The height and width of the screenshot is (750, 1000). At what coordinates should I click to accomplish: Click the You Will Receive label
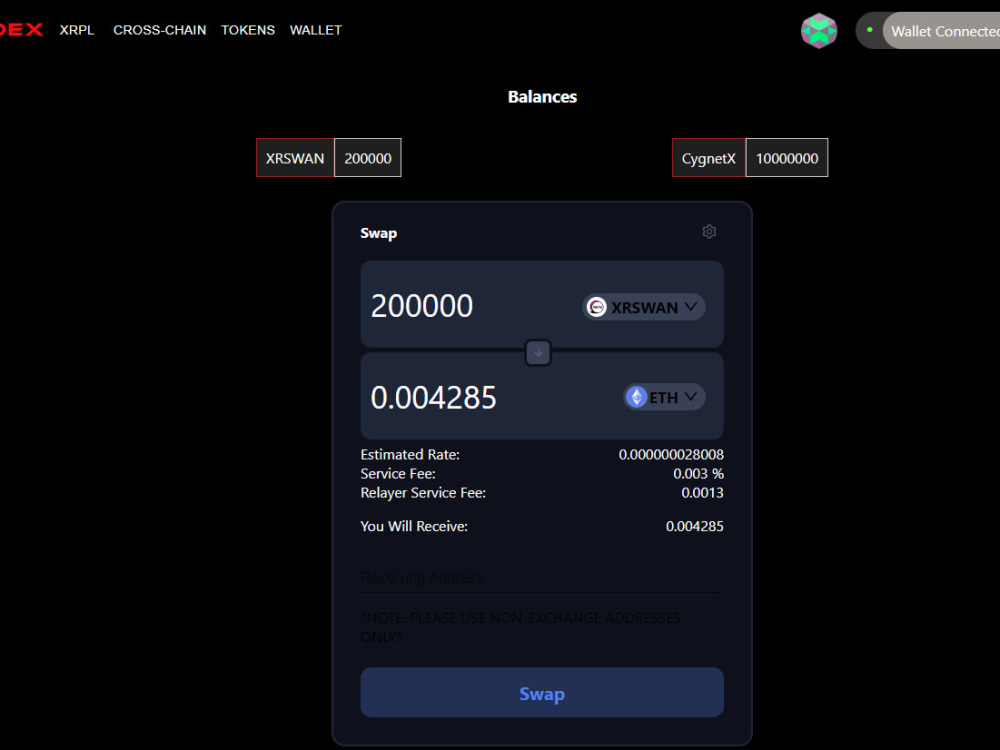point(414,526)
